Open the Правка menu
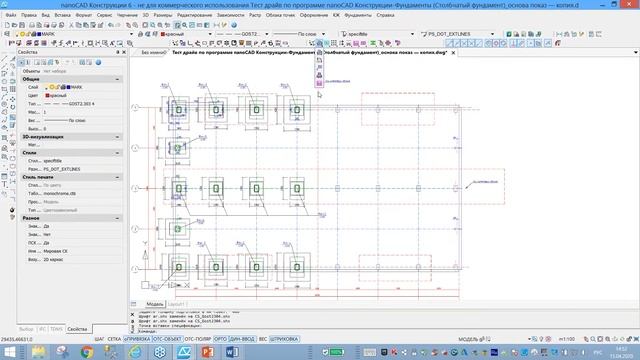The image size is (640, 360). tap(29, 15)
